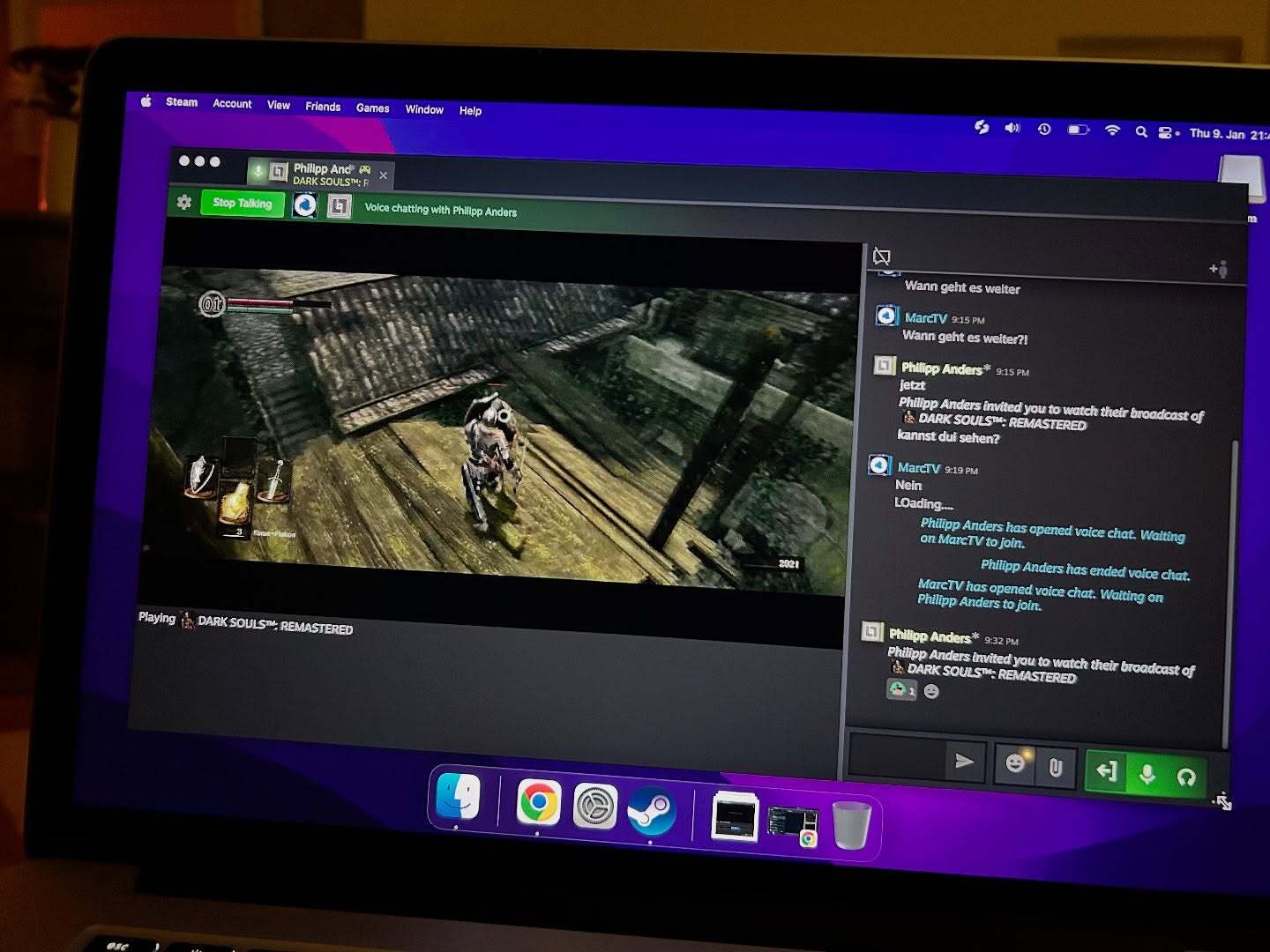The height and width of the screenshot is (952, 1270).
Task: Click 'Philipp Anders has ended voice chat' notice
Action: (1085, 570)
